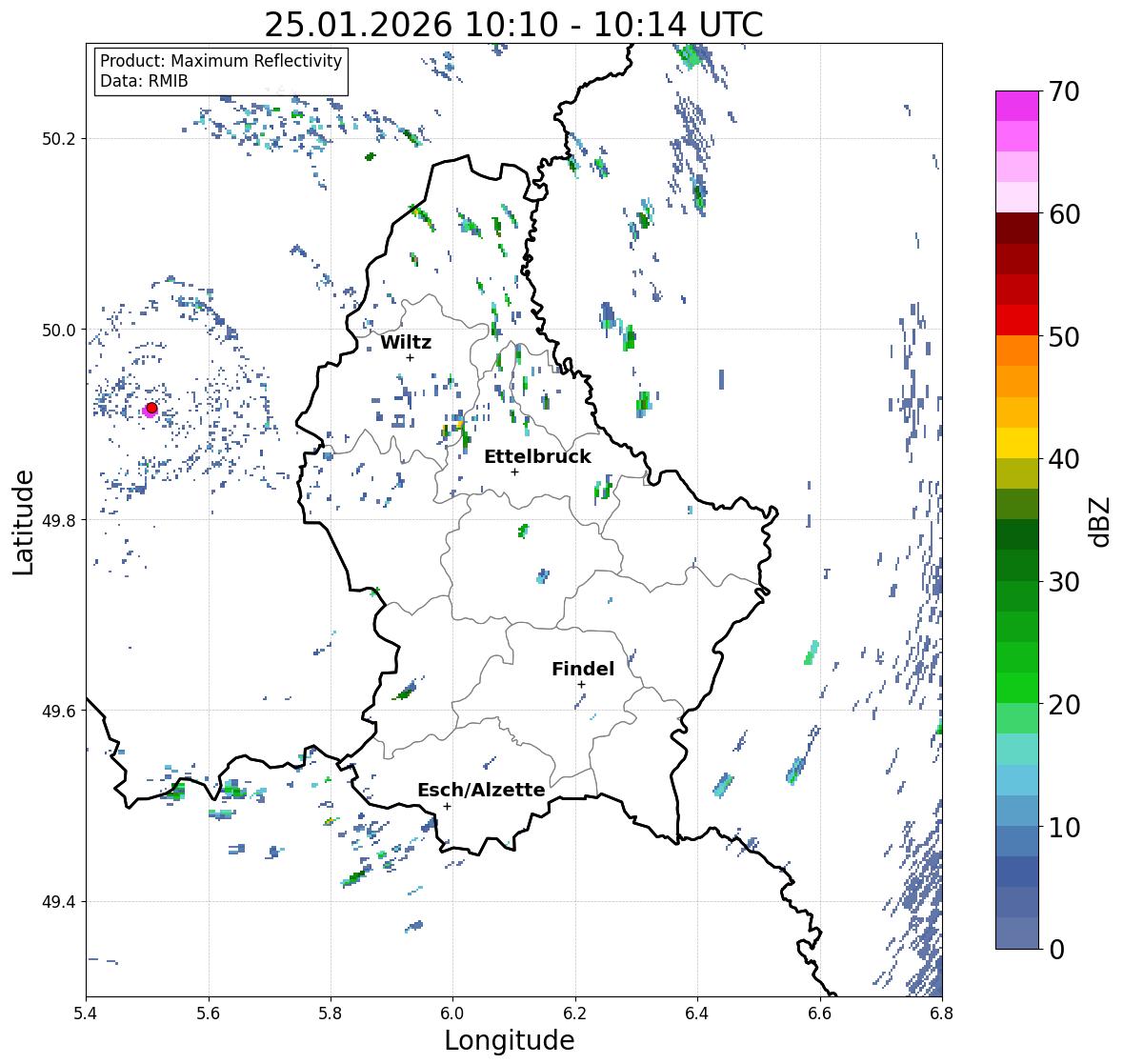The width and height of the screenshot is (1123, 1064).
Task: Click the latitude tick label 49.8
Action: click(59, 520)
